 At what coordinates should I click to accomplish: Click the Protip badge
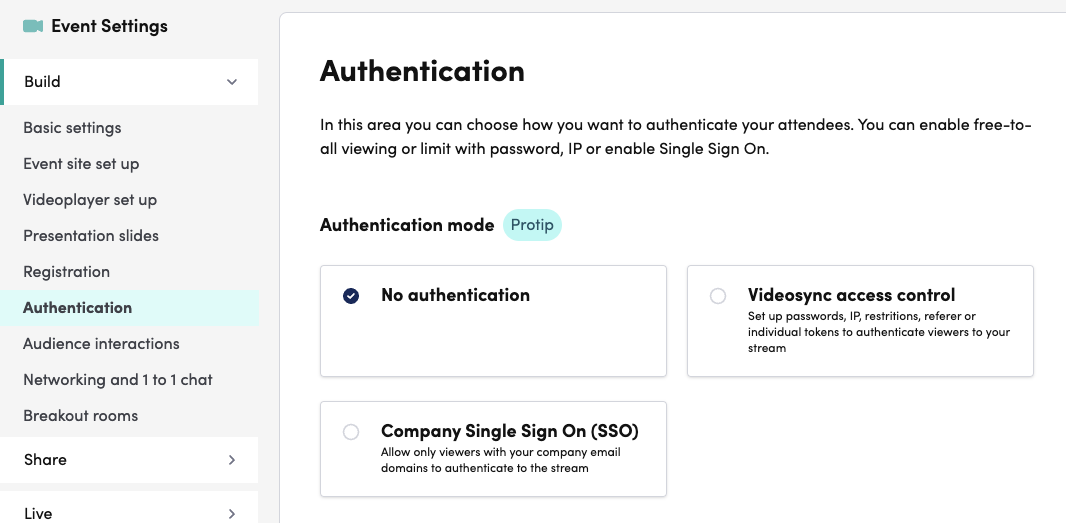pos(532,225)
